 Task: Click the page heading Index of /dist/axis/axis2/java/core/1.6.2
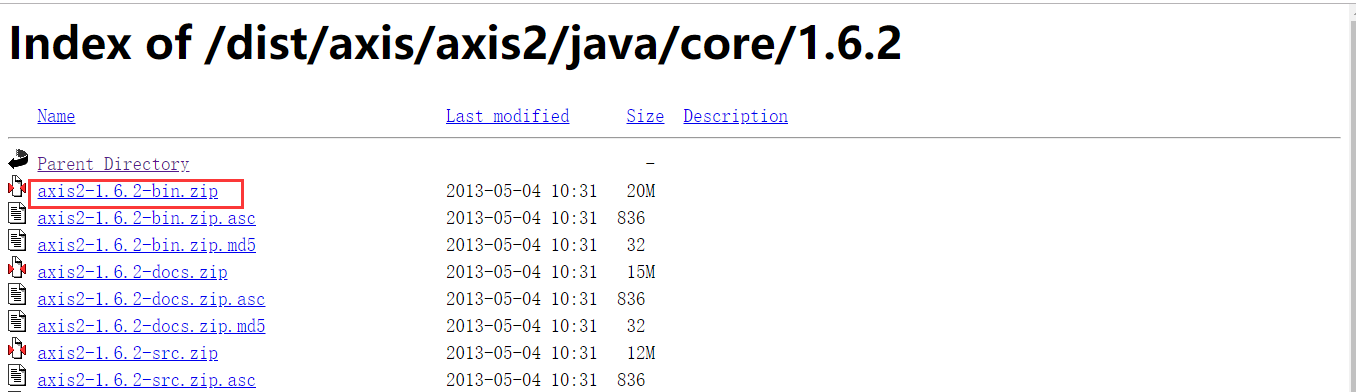click(x=455, y=44)
